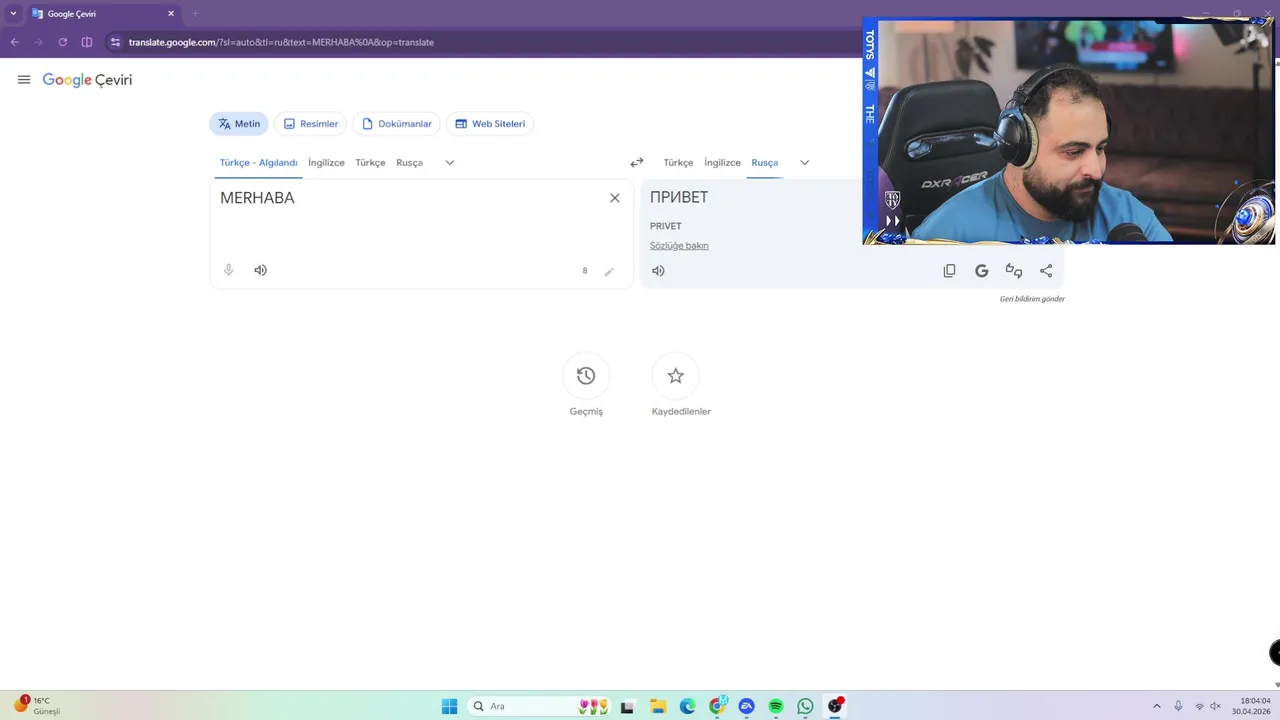Viewport: 1280px width, 720px height.
Task: Start voice input with the microphone icon
Action: click(x=229, y=270)
